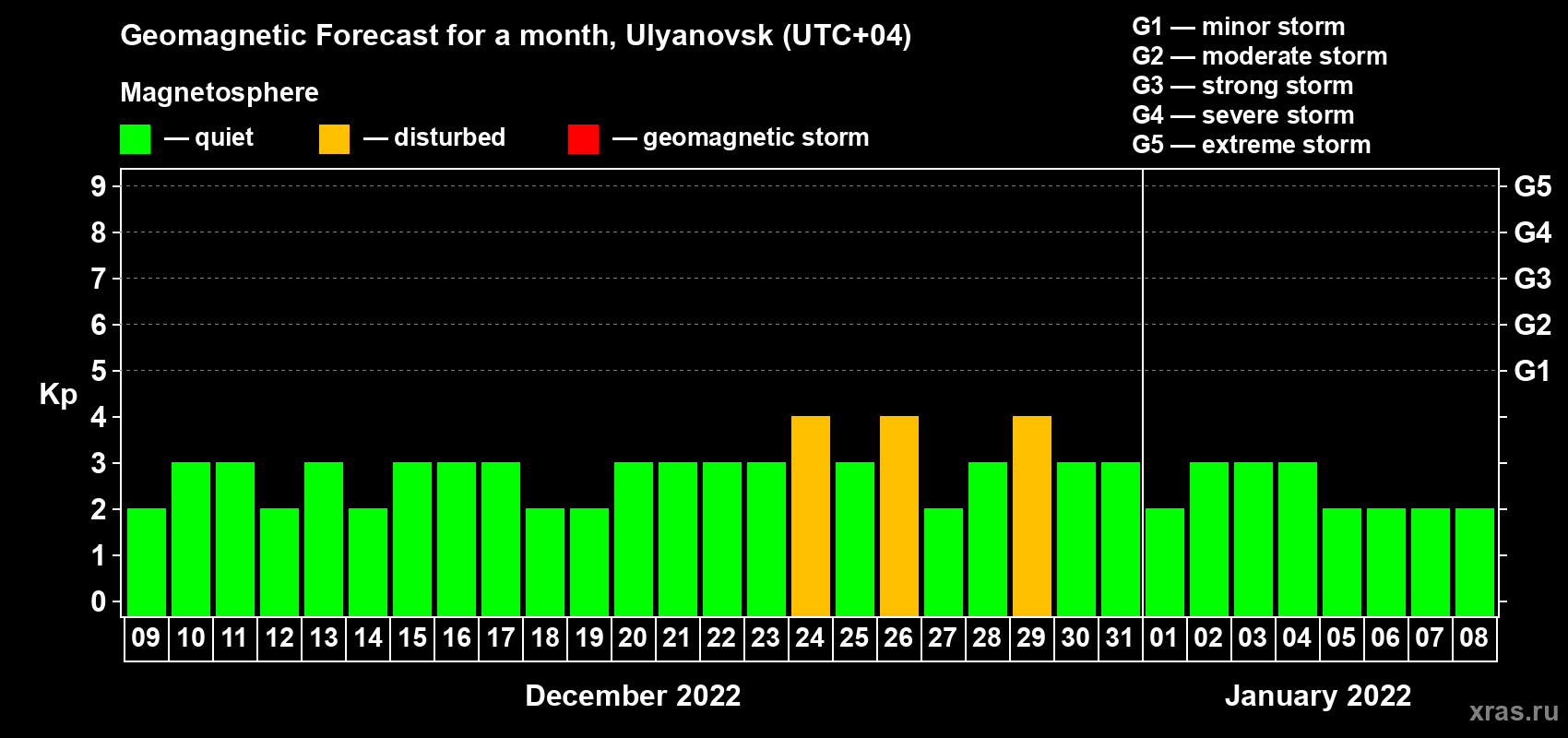This screenshot has width=1568, height=738.
Task: Select the orange bar for December 26
Action: click(899, 517)
